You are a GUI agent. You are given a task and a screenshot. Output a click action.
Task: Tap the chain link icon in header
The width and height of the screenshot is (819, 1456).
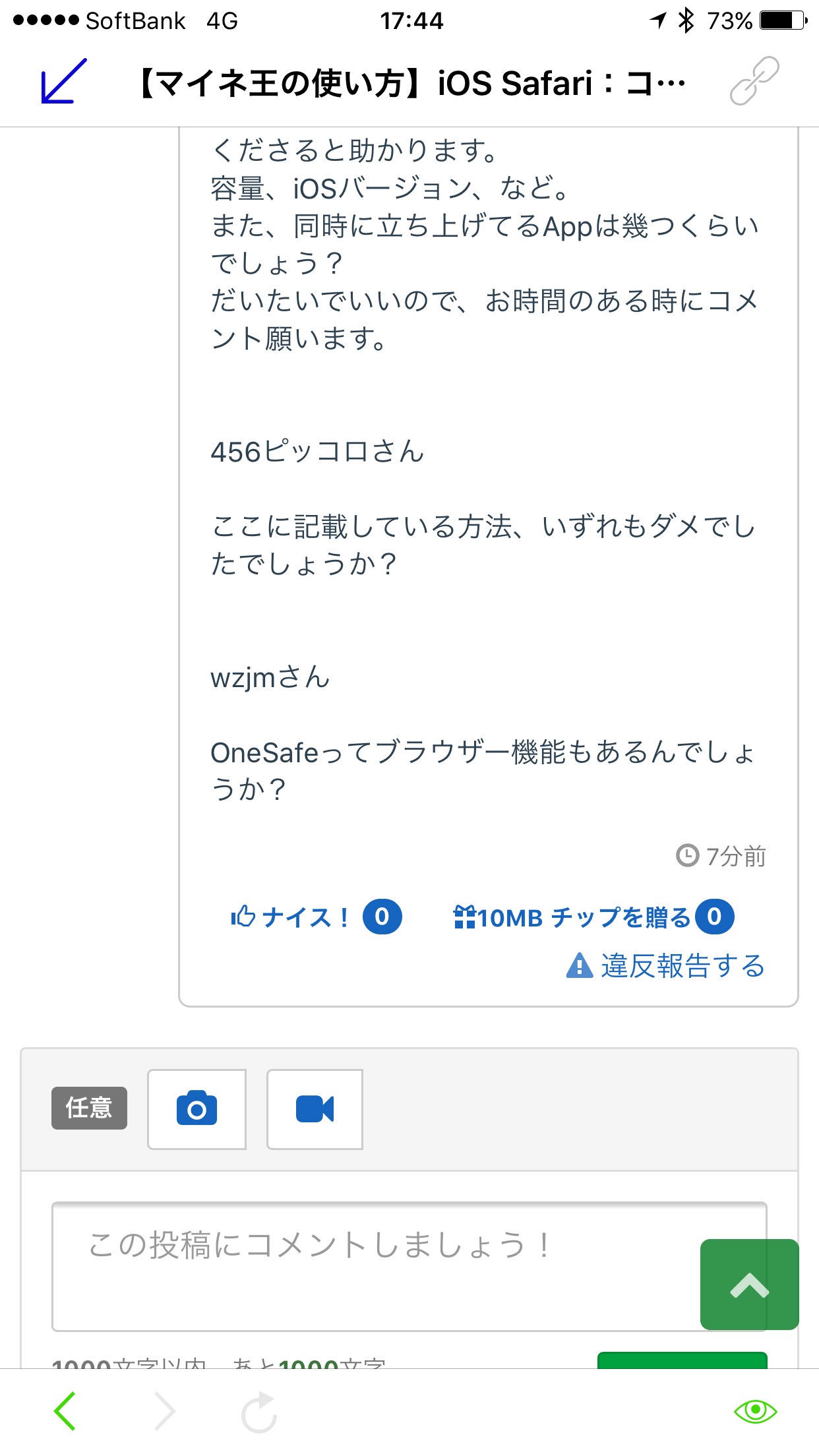(x=754, y=82)
